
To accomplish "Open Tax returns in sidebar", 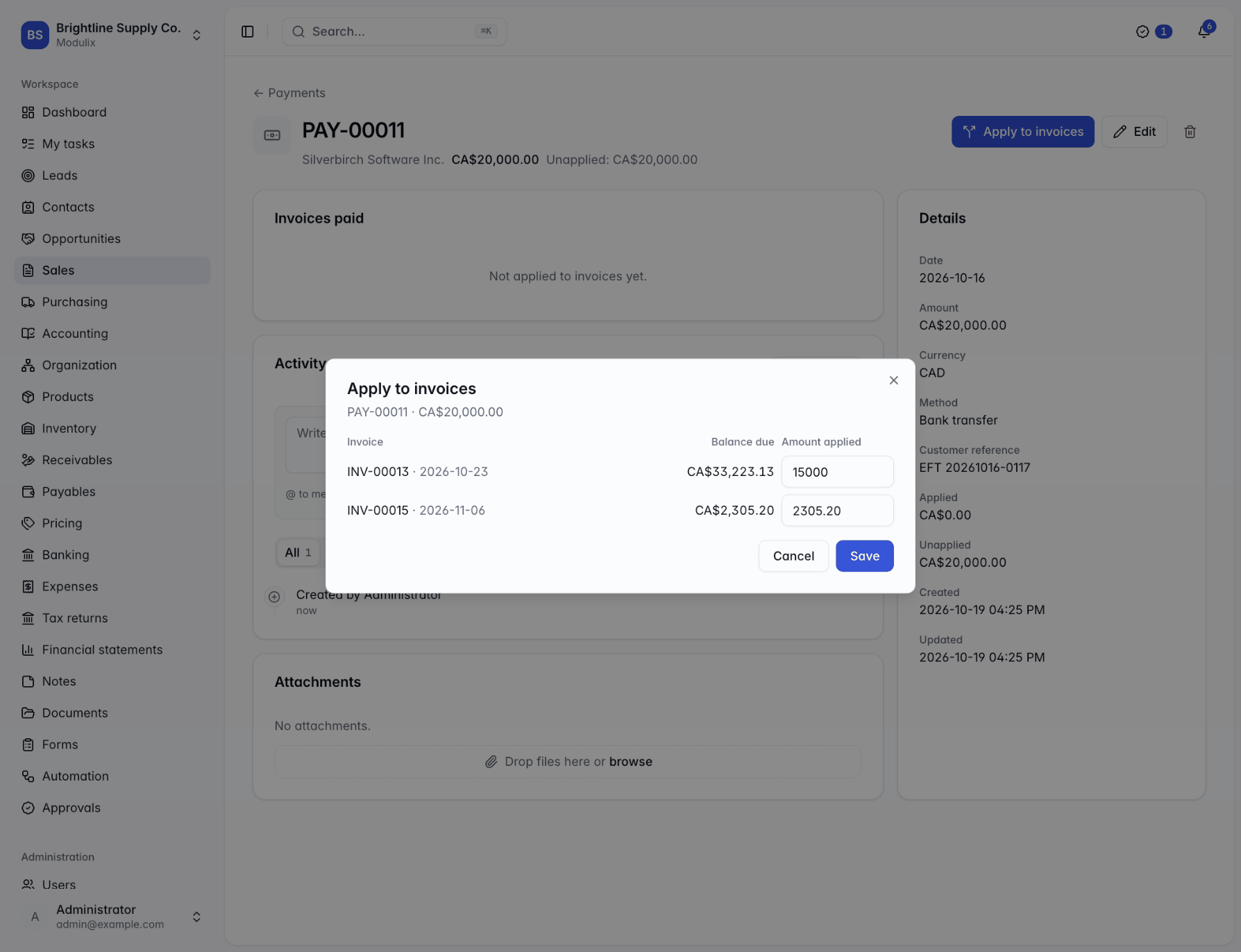I will pyautogui.click(x=112, y=618).
